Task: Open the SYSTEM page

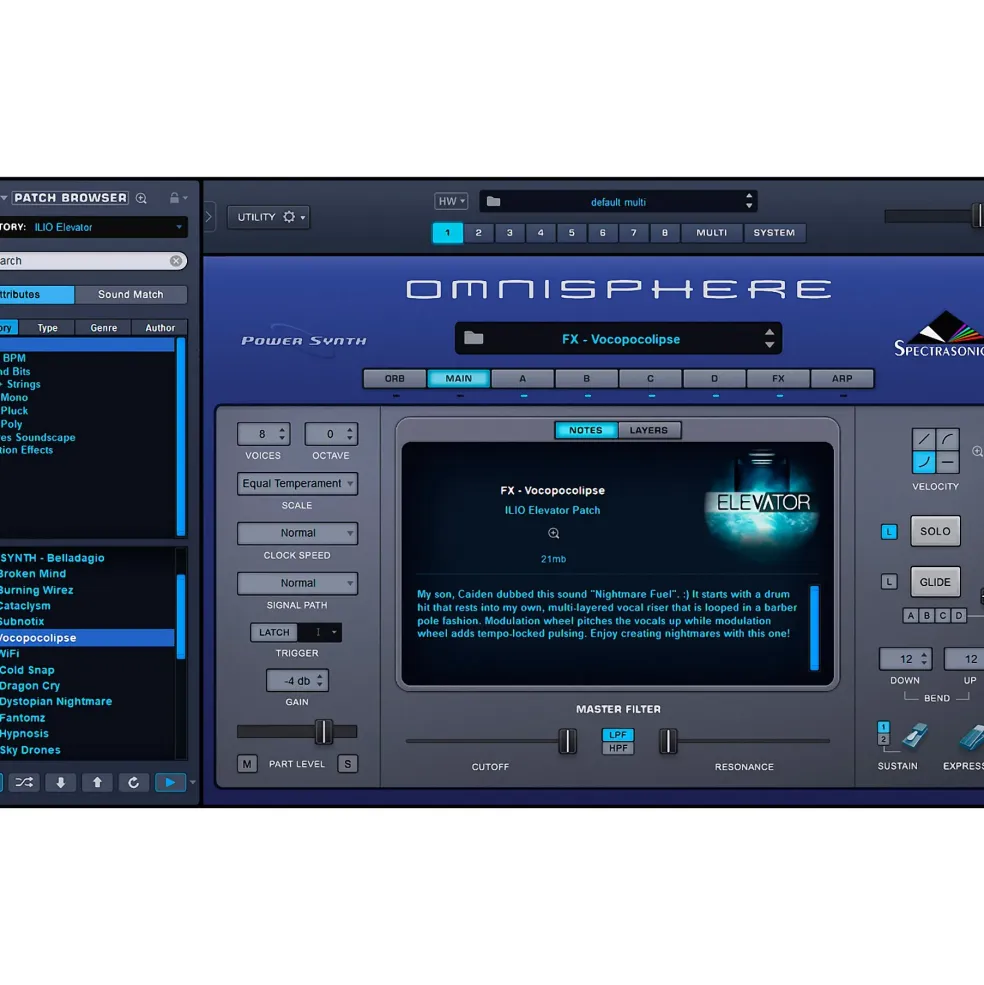Action: (774, 232)
